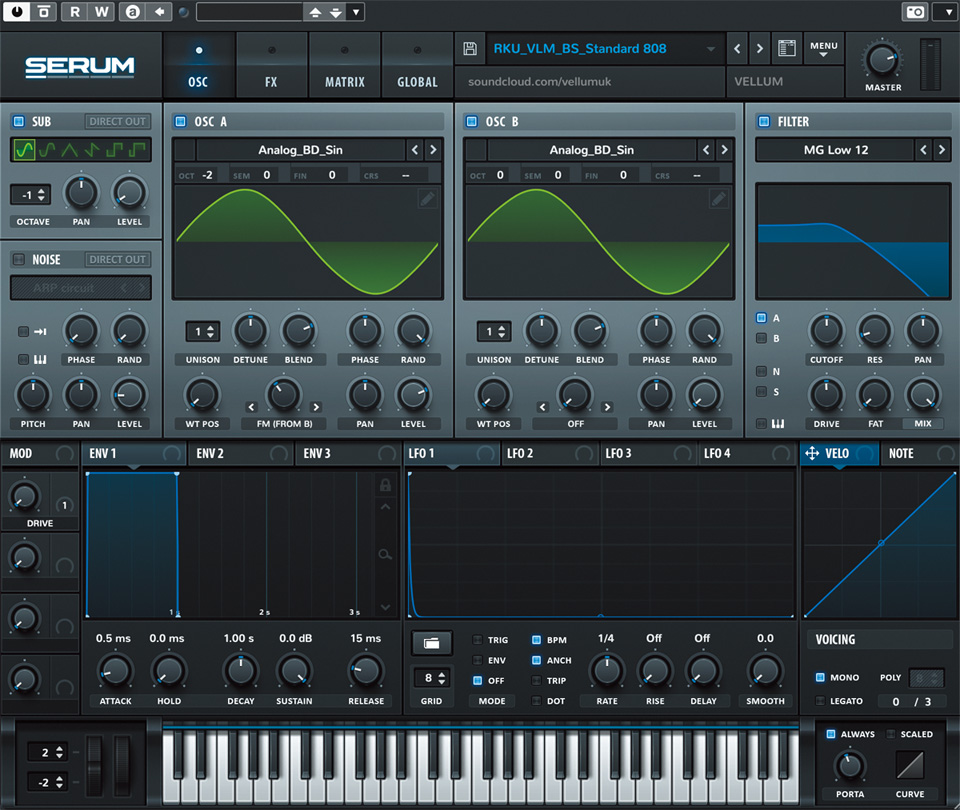
Task: Select the triangle sub waveform icon
Action: tap(69, 149)
